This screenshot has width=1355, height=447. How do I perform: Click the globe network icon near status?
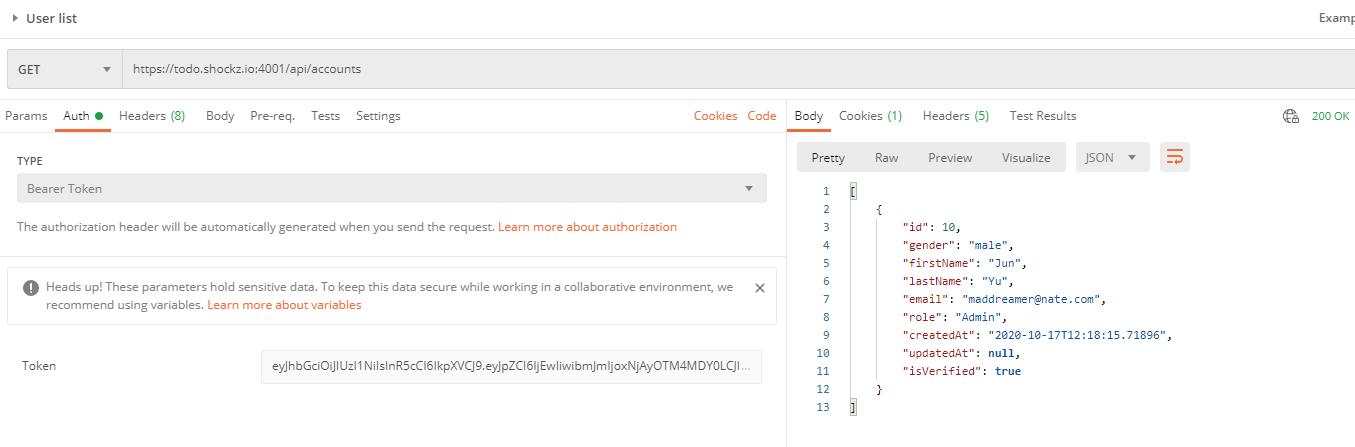pyautogui.click(x=1290, y=116)
